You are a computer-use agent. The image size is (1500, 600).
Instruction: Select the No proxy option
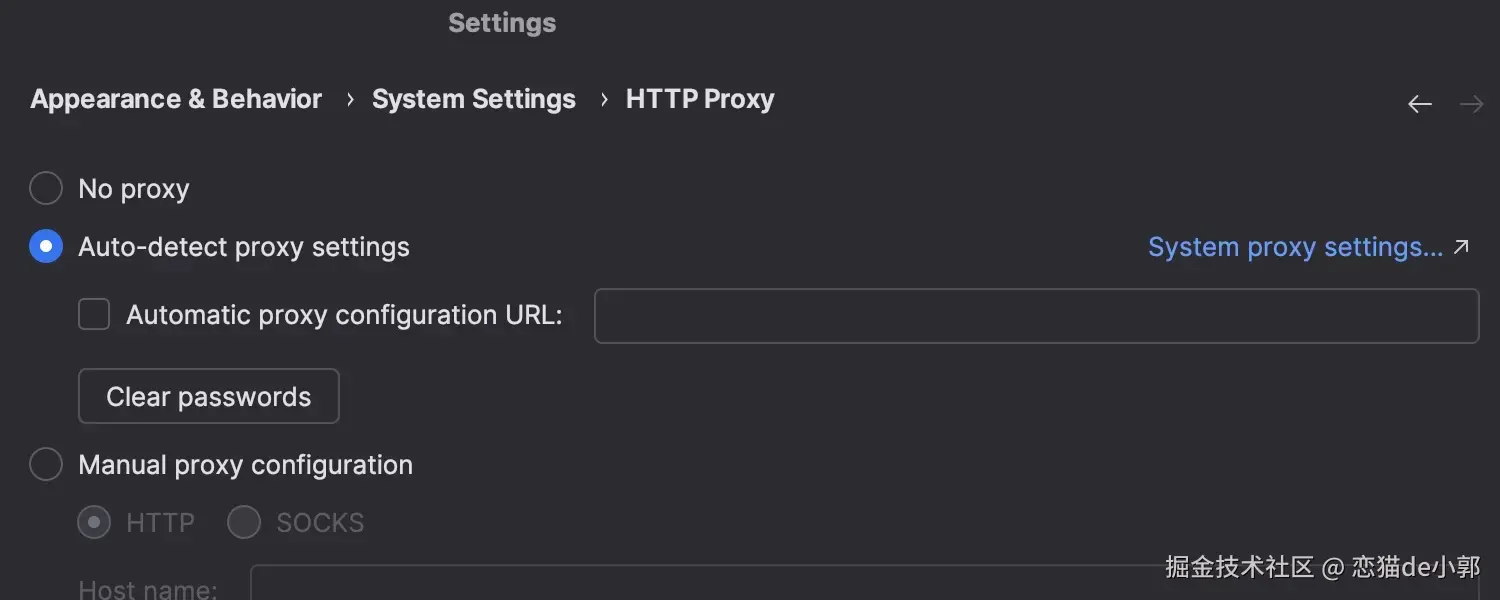46,189
